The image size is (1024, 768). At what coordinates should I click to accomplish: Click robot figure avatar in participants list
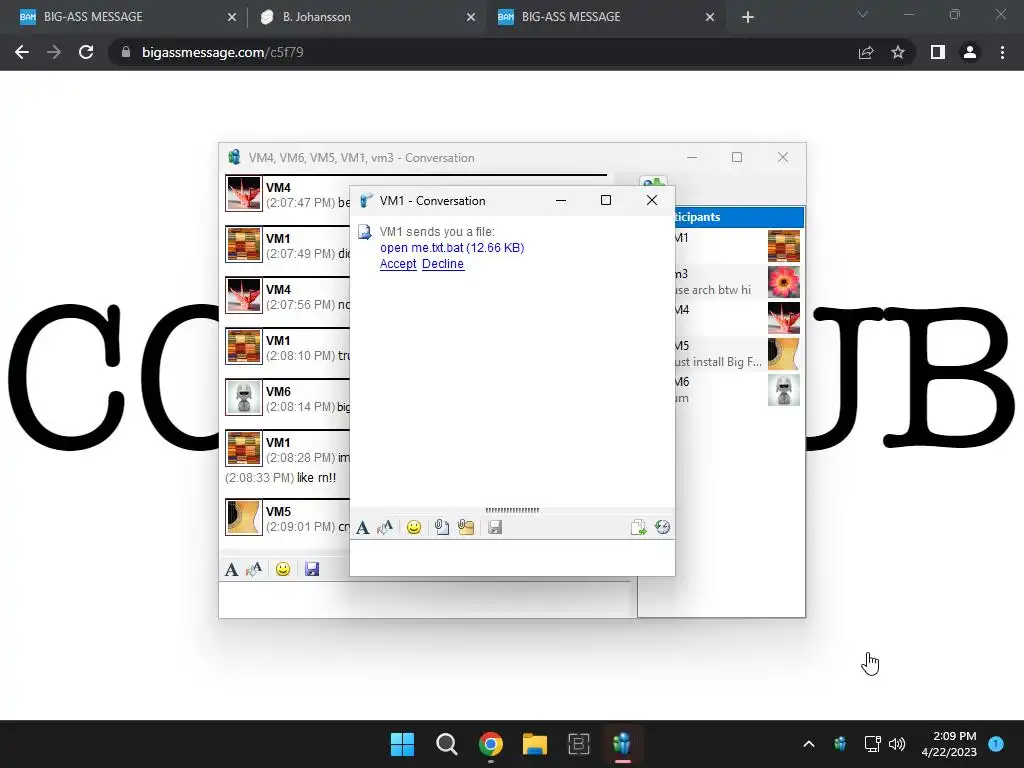click(x=784, y=390)
